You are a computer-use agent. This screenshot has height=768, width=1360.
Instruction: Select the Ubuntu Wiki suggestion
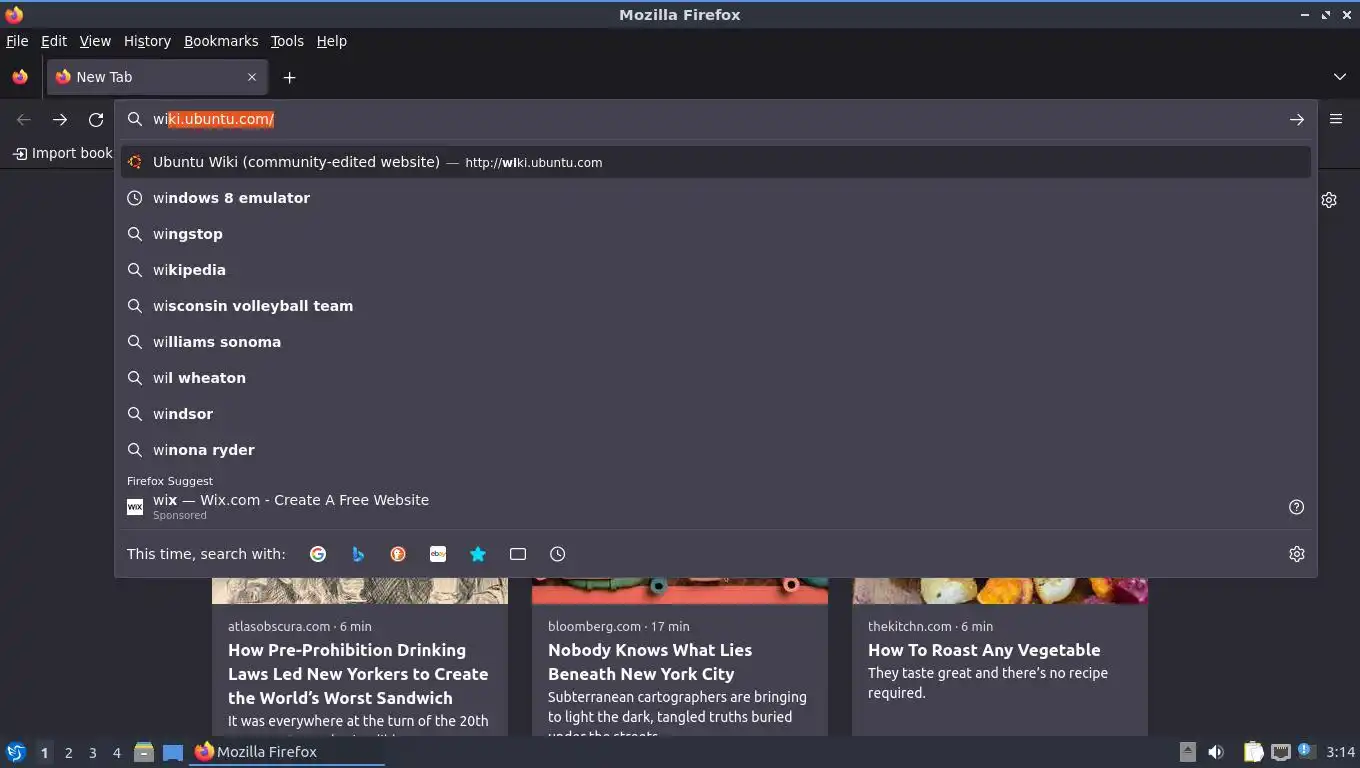[x=716, y=162]
